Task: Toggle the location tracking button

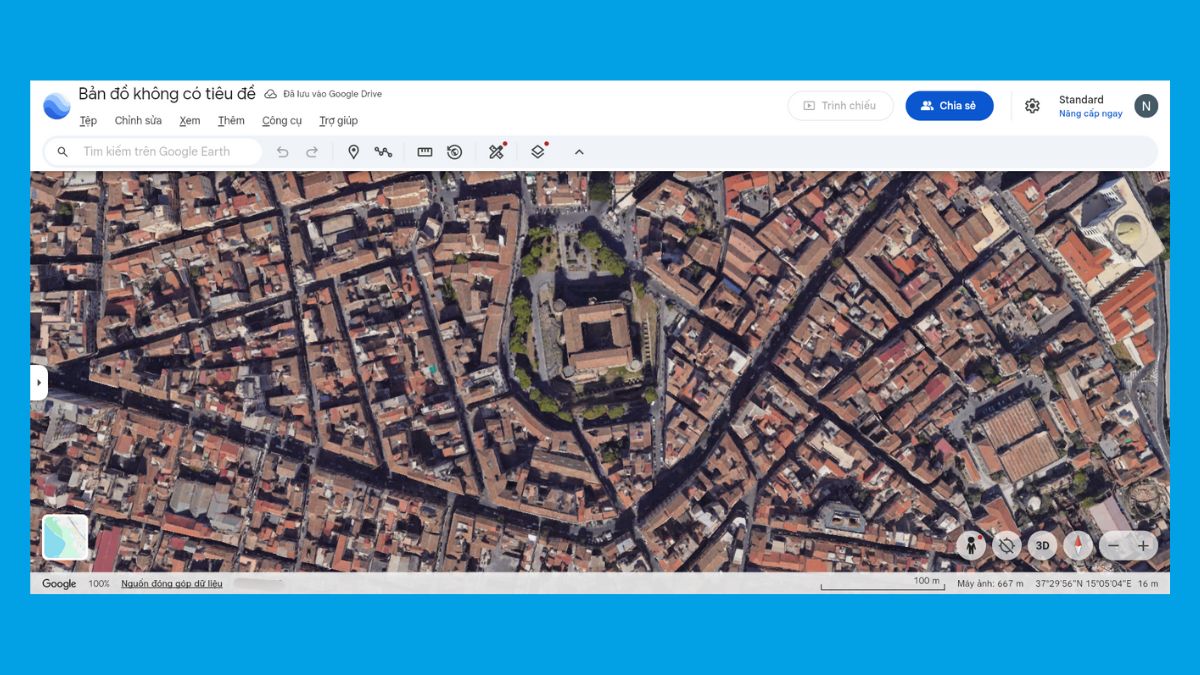Action: pyautogui.click(x=1007, y=545)
